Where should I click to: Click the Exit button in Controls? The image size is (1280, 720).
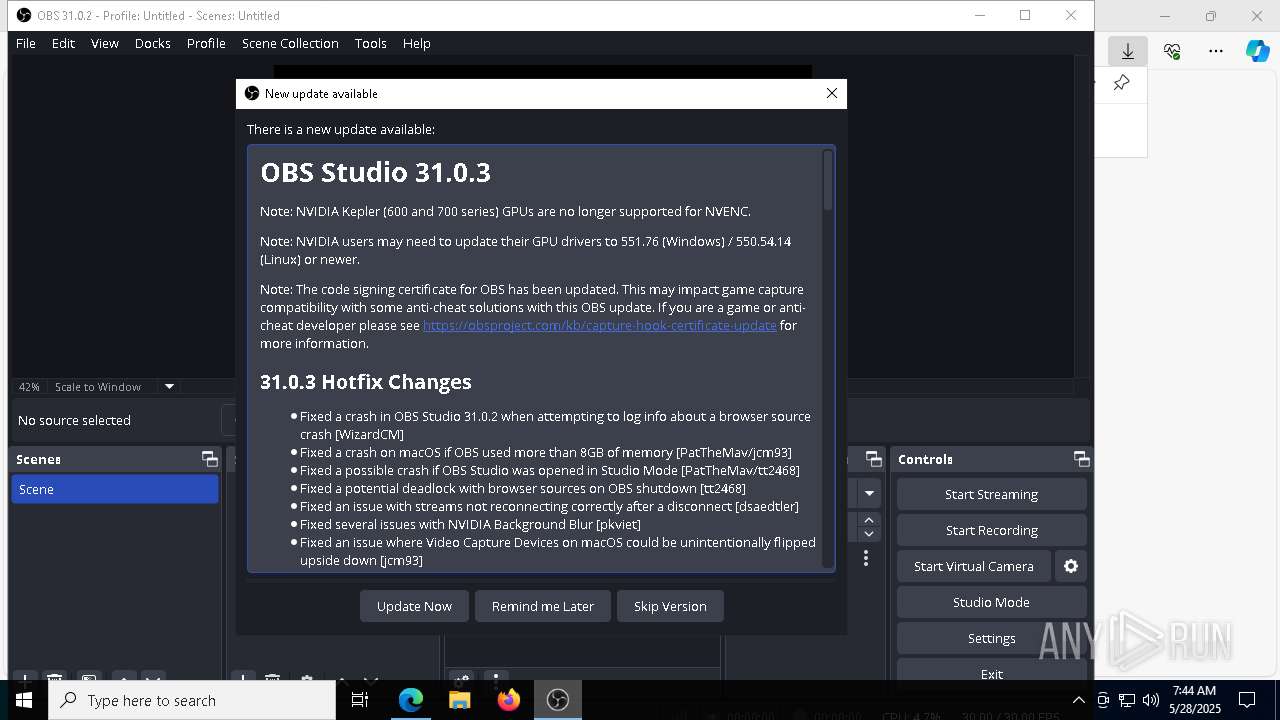(991, 674)
